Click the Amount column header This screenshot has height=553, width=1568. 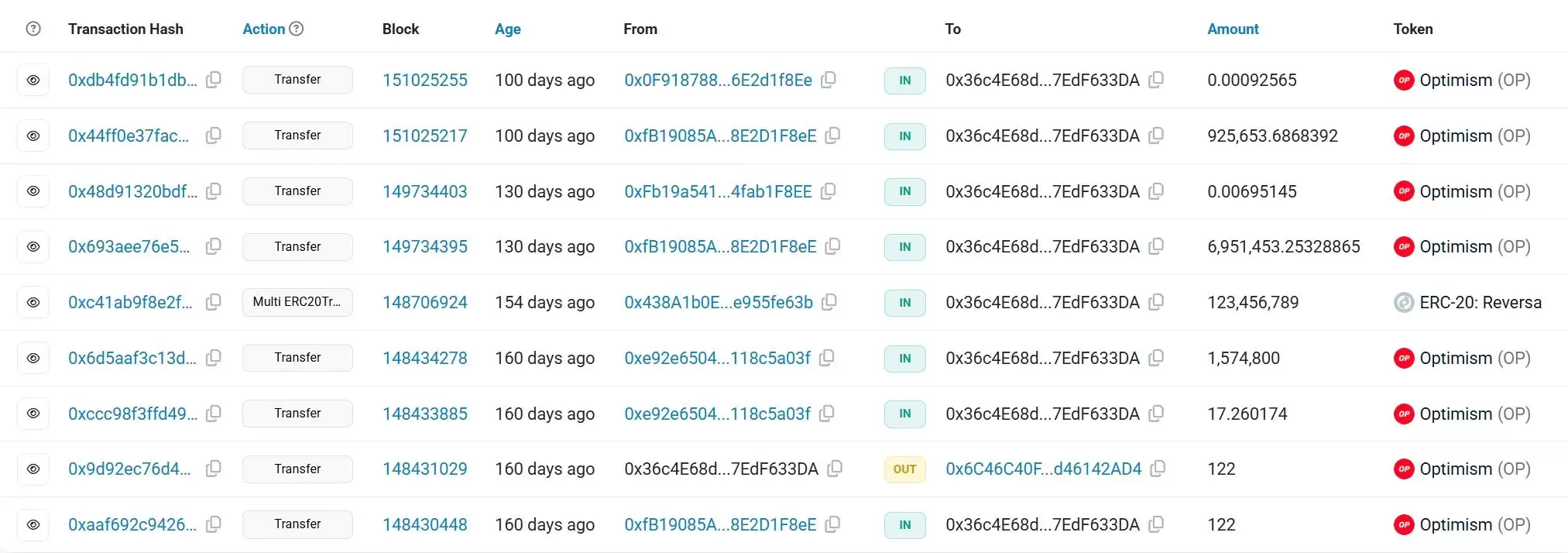pyautogui.click(x=1233, y=29)
